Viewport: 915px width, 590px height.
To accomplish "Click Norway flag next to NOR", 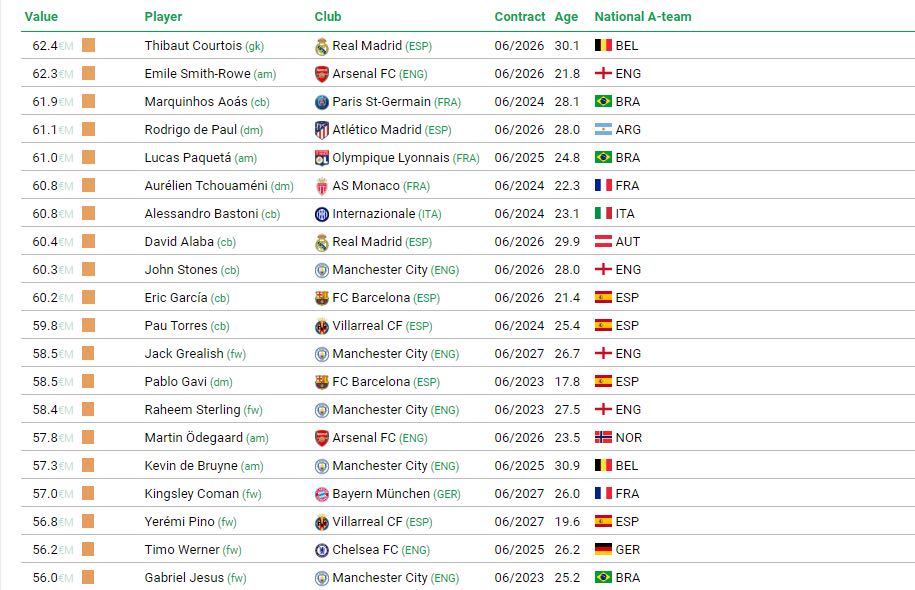I will (x=603, y=437).
